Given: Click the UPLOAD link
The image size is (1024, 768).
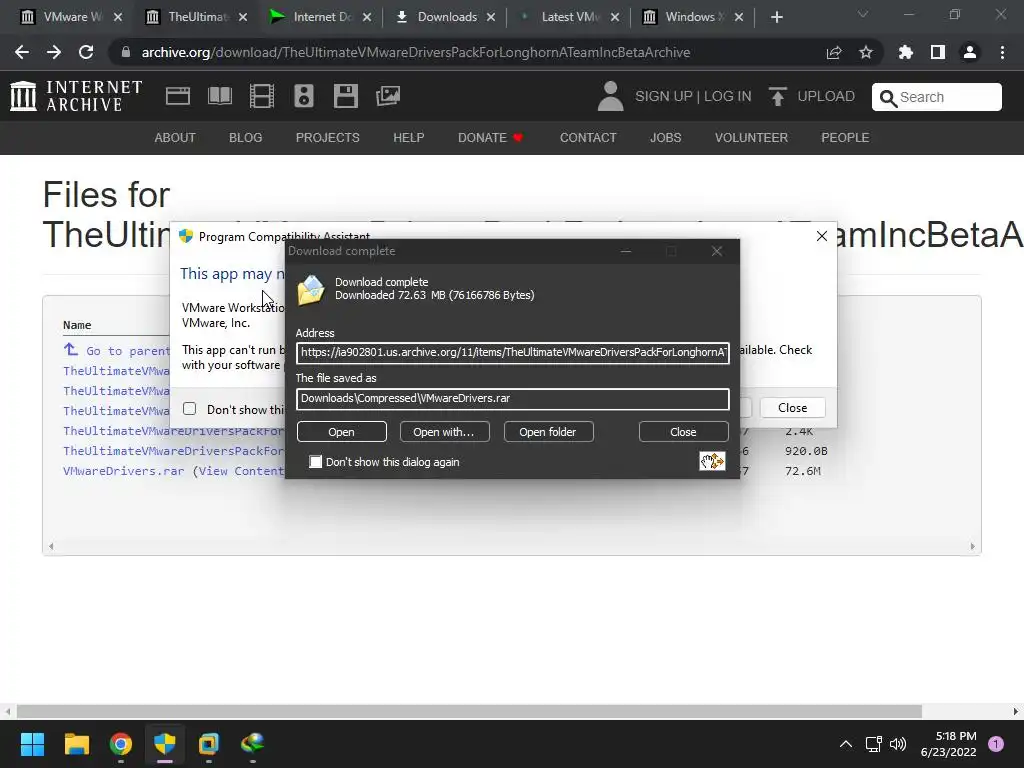Looking at the screenshot, I should [825, 96].
